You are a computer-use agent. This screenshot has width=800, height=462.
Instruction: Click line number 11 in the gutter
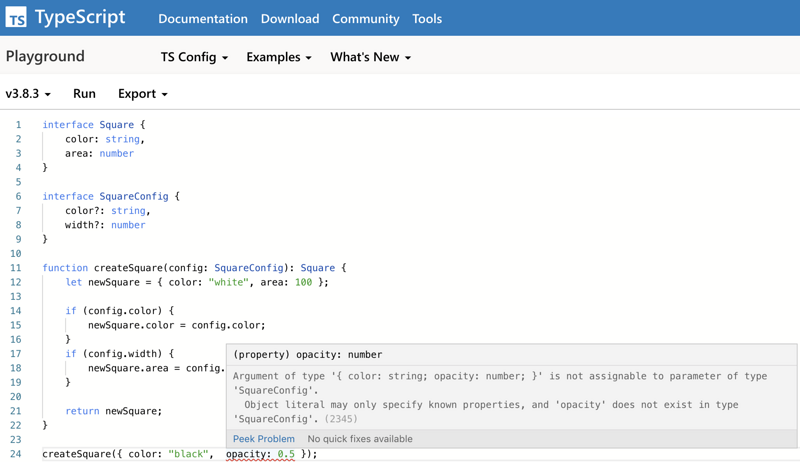[x=16, y=268]
